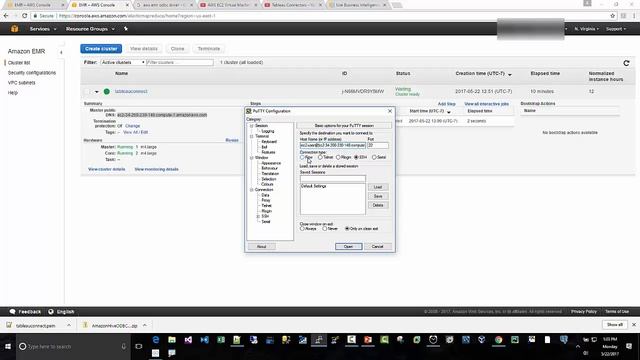Open File Explorer from the taskbar
The image size is (640, 360).
(172, 340)
